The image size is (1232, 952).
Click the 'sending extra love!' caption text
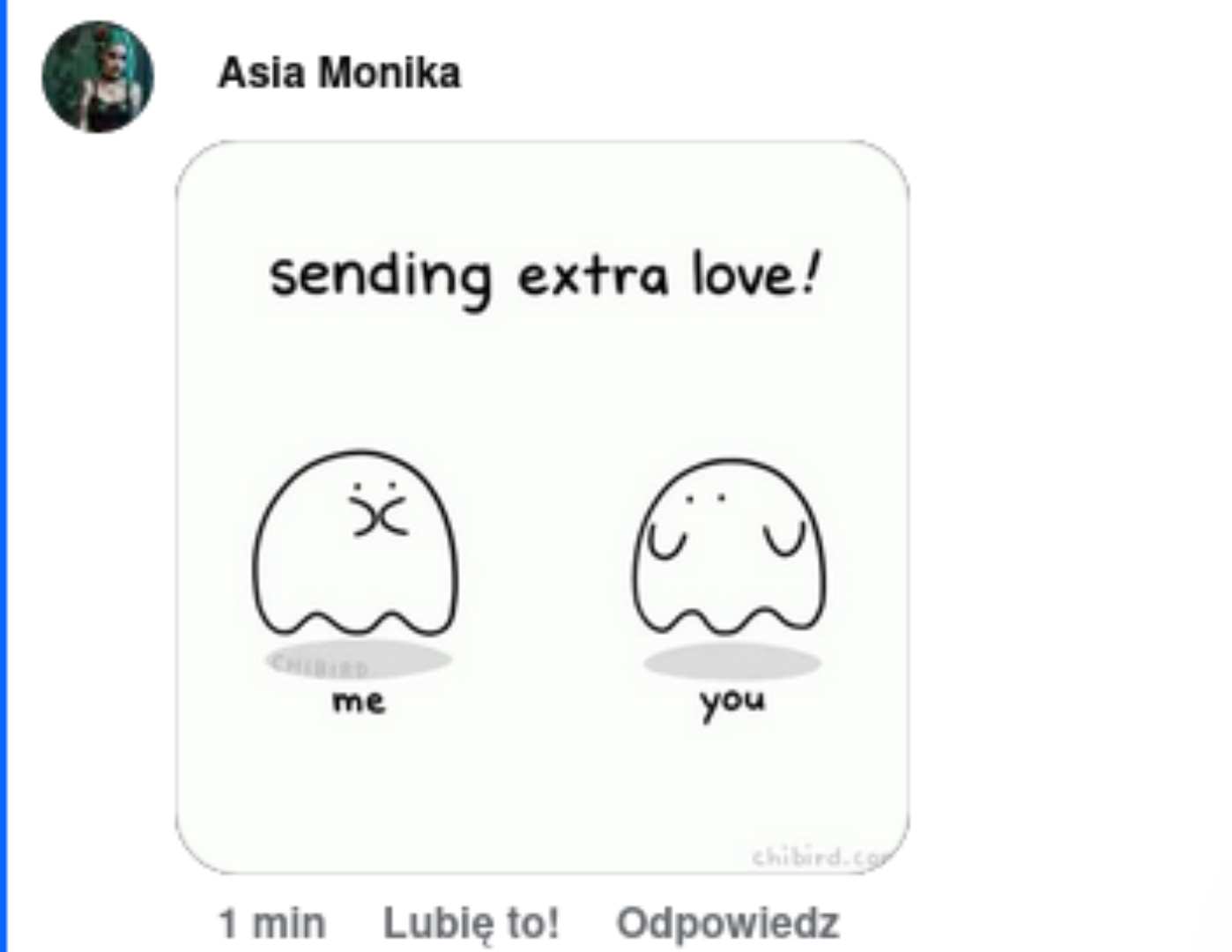tap(545, 277)
